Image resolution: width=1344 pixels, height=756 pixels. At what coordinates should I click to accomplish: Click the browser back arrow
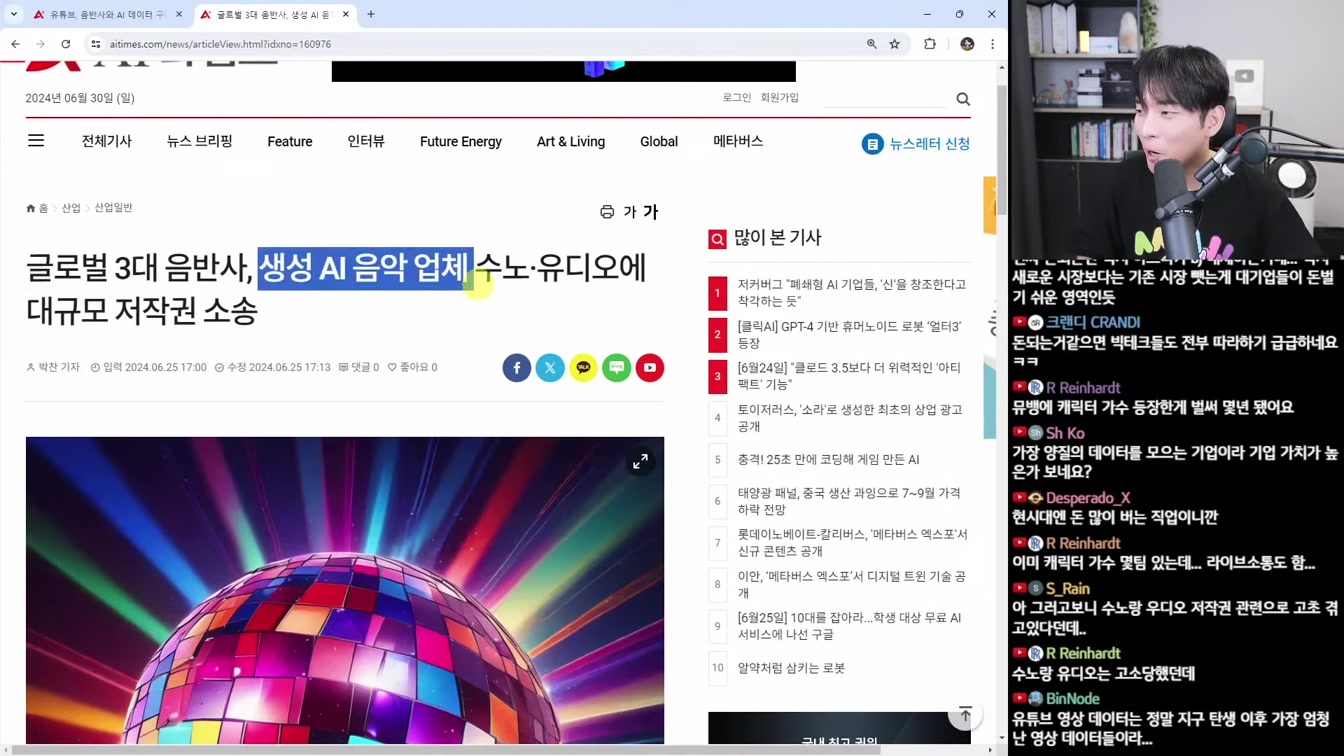[x=15, y=44]
